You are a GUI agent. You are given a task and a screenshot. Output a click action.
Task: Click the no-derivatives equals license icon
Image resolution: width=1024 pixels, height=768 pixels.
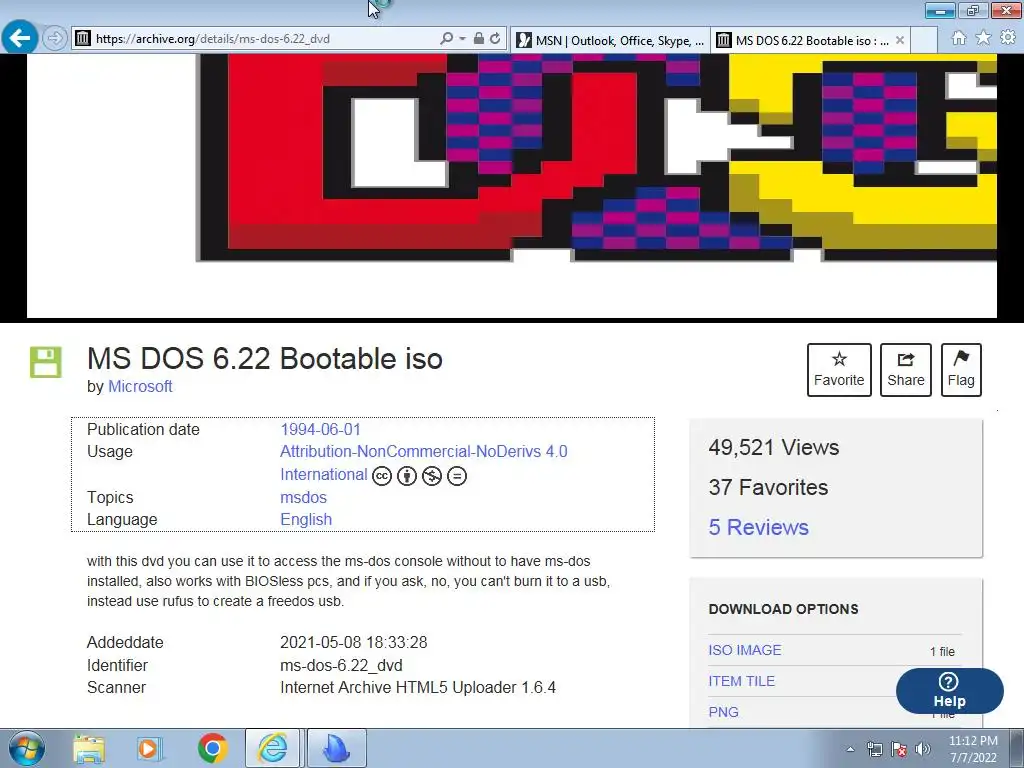click(456, 476)
